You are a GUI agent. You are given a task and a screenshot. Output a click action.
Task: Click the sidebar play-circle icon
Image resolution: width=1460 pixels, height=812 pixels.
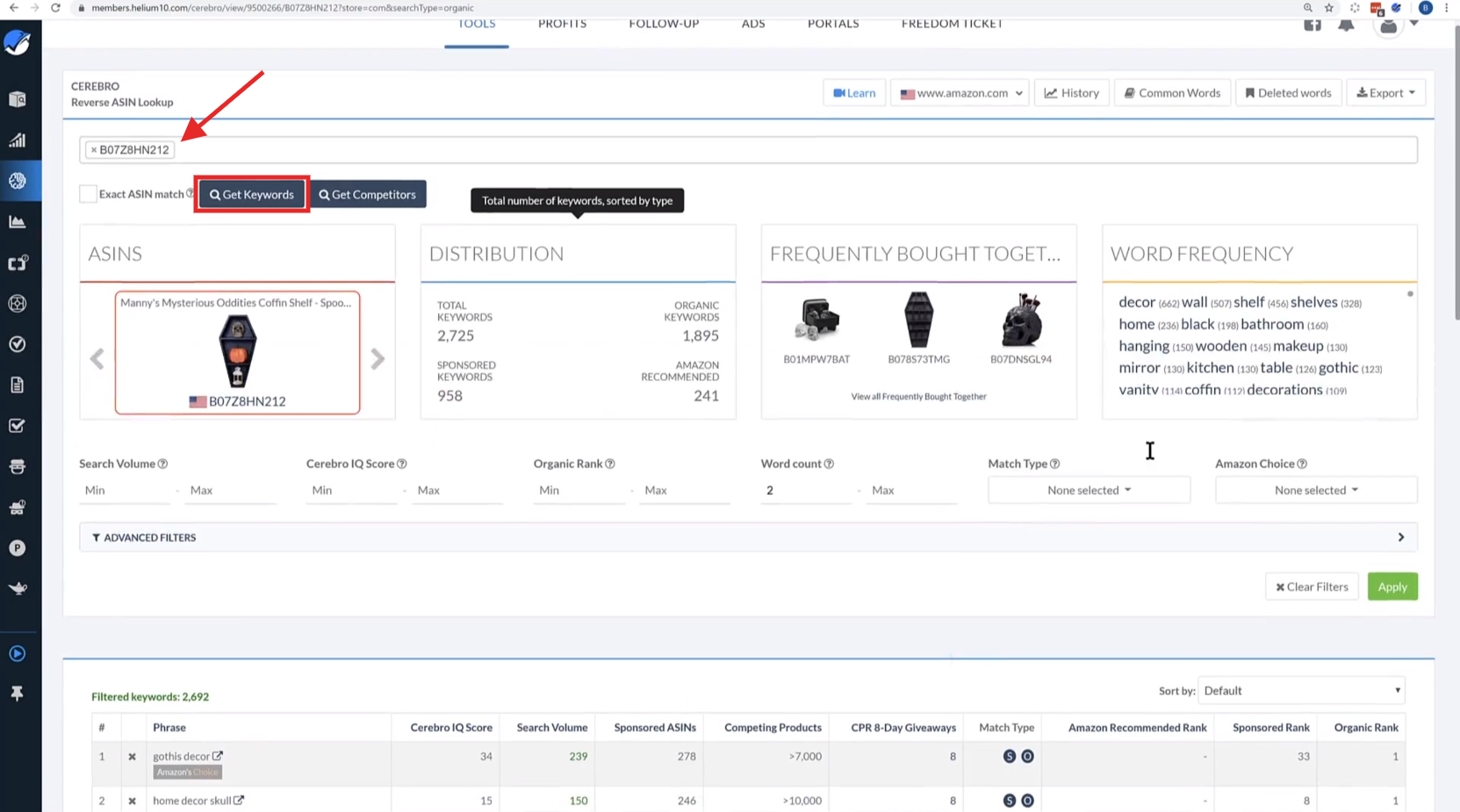18,654
